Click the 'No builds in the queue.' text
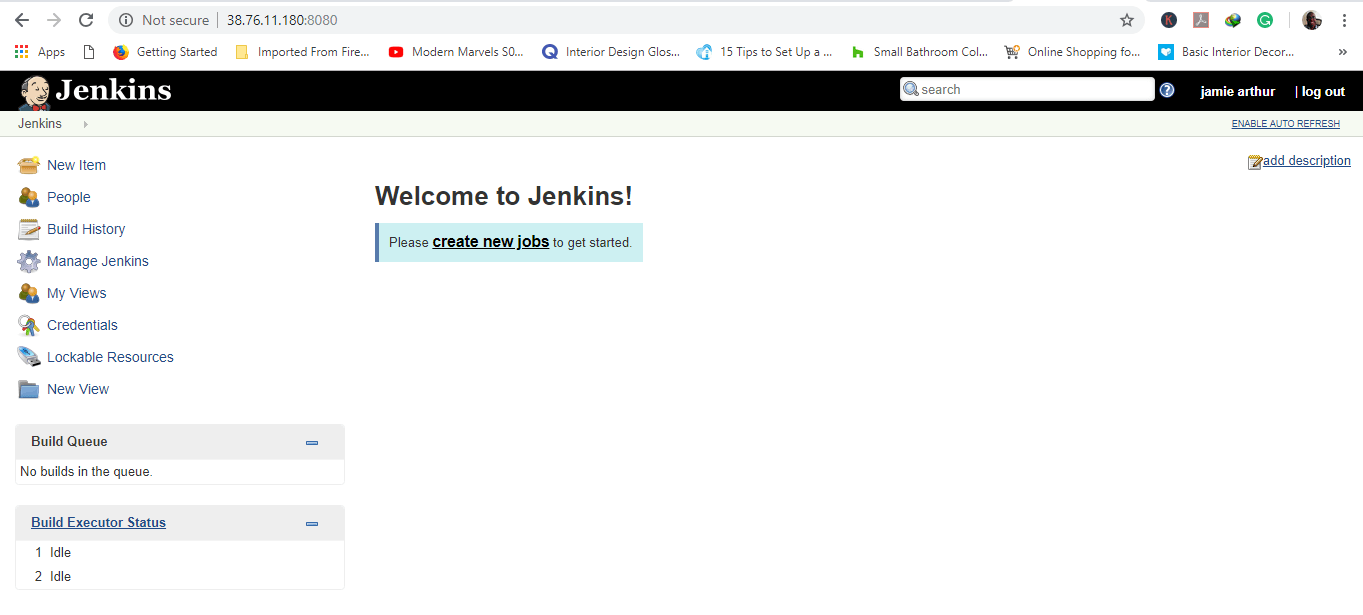This screenshot has width=1363, height=615. pos(86,471)
